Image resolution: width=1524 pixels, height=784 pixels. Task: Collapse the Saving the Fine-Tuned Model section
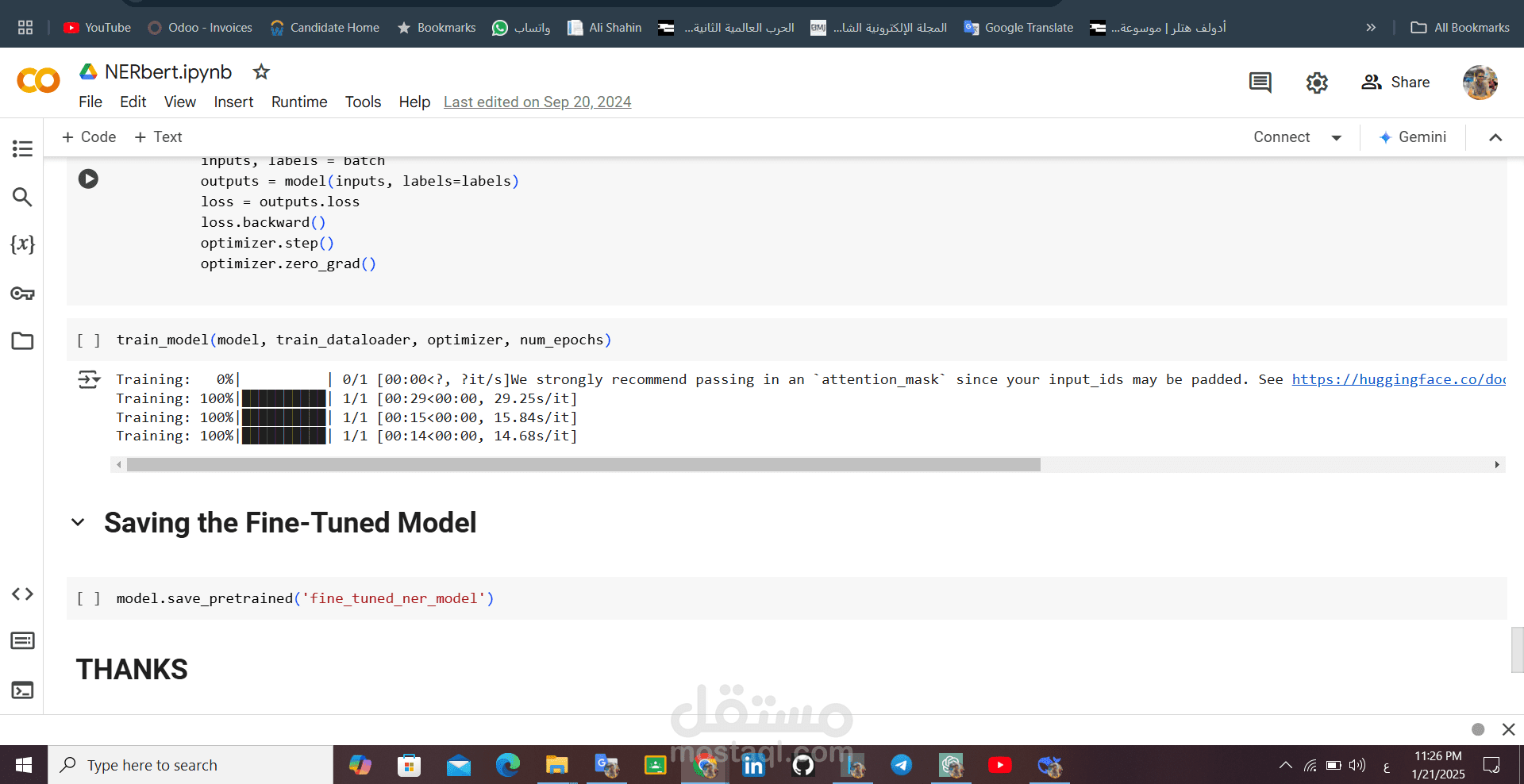(78, 522)
